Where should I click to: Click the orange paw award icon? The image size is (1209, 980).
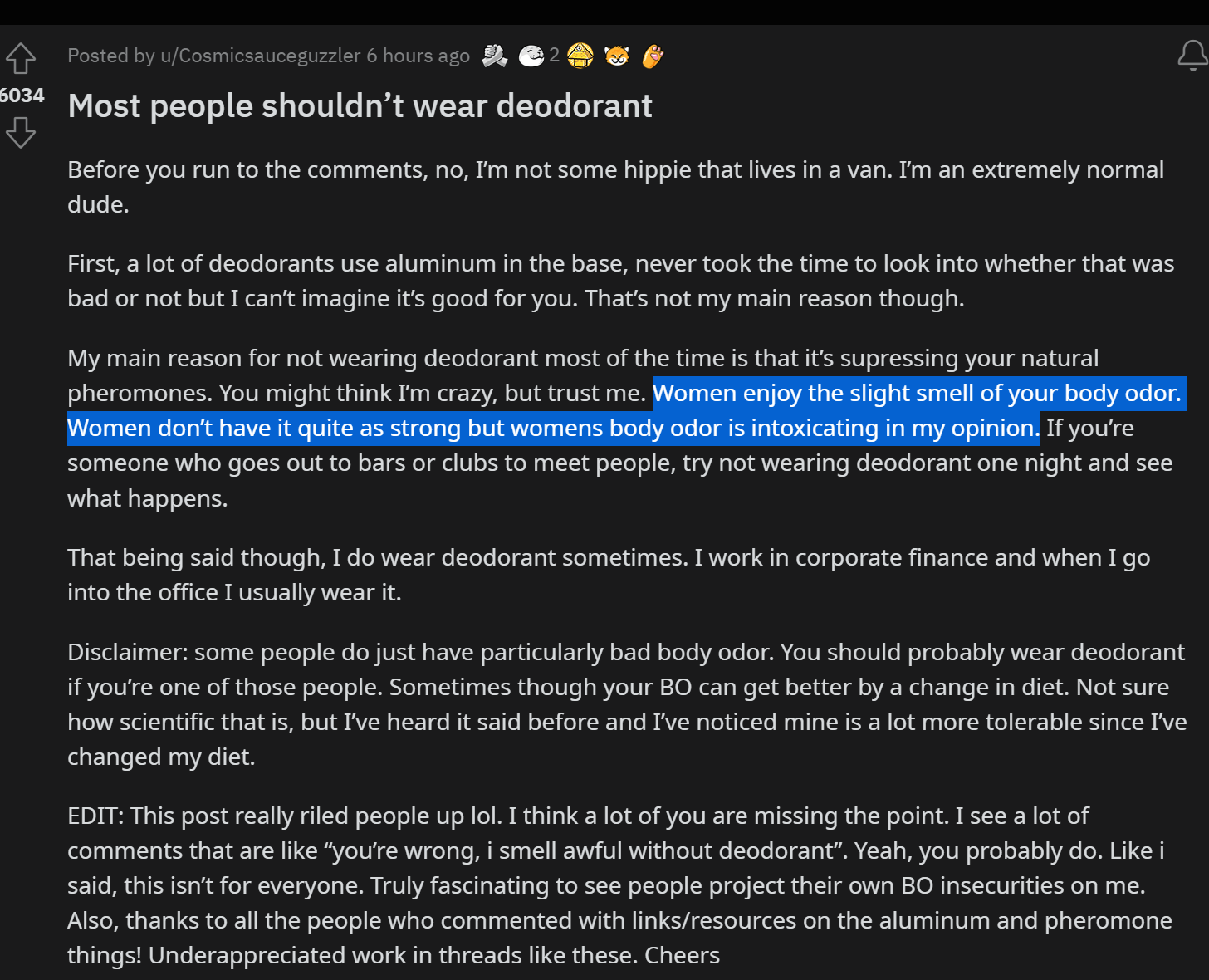[653, 56]
